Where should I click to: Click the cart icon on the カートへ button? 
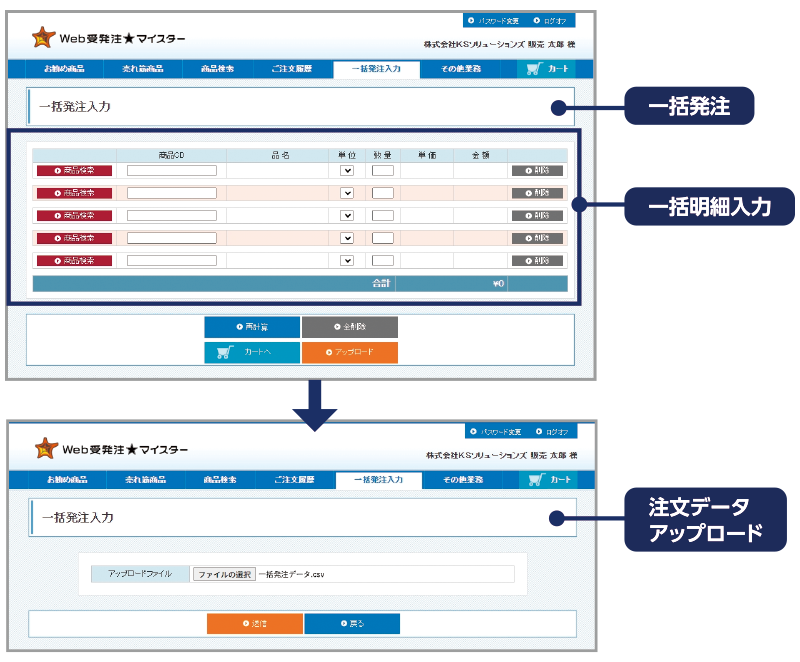224,352
